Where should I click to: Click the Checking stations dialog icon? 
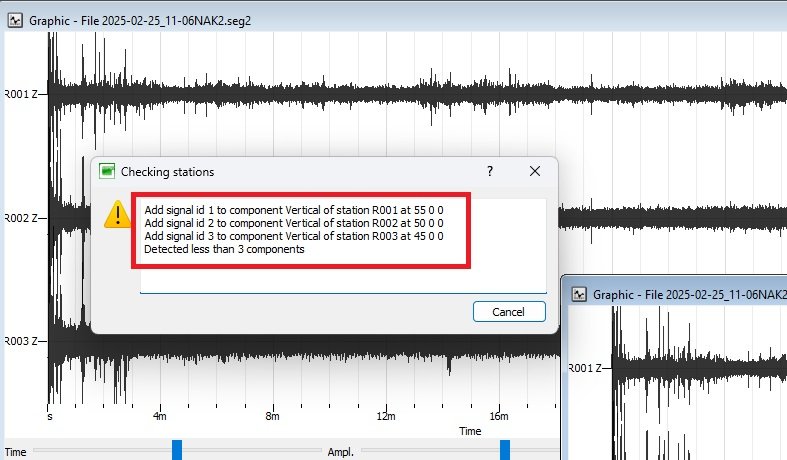(107, 171)
